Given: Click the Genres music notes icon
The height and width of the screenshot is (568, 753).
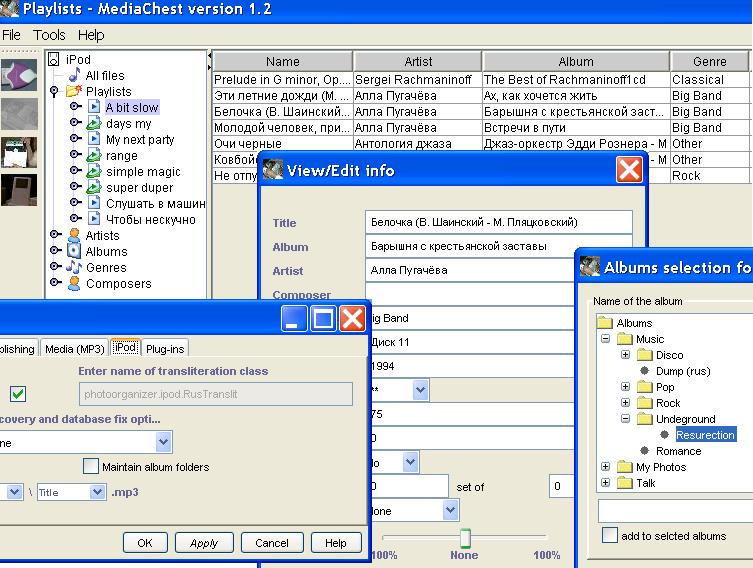Looking at the screenshot, I should coord(73,268).
